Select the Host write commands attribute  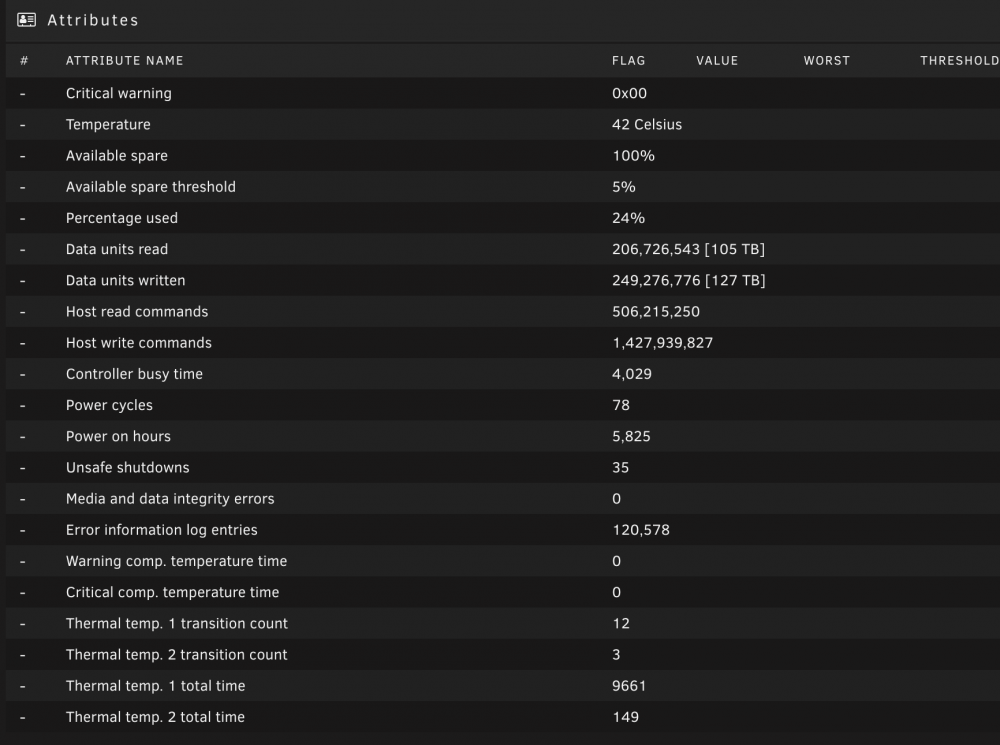[138, 343]
